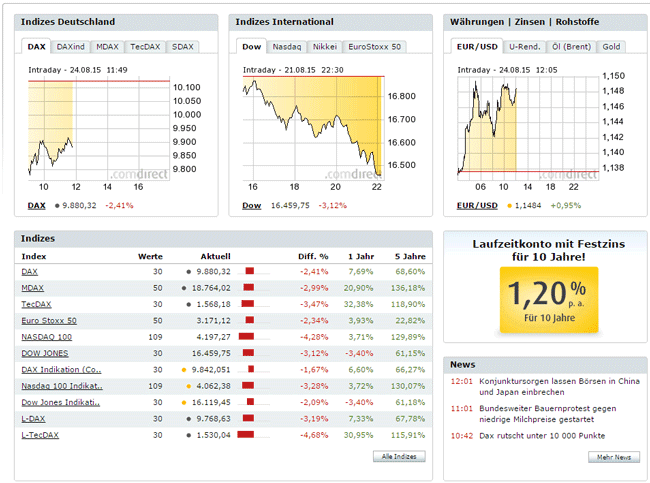This screenshot has height=483, width=650.
Task: Open the DAX intraday chart image
Action: (114, 129)
